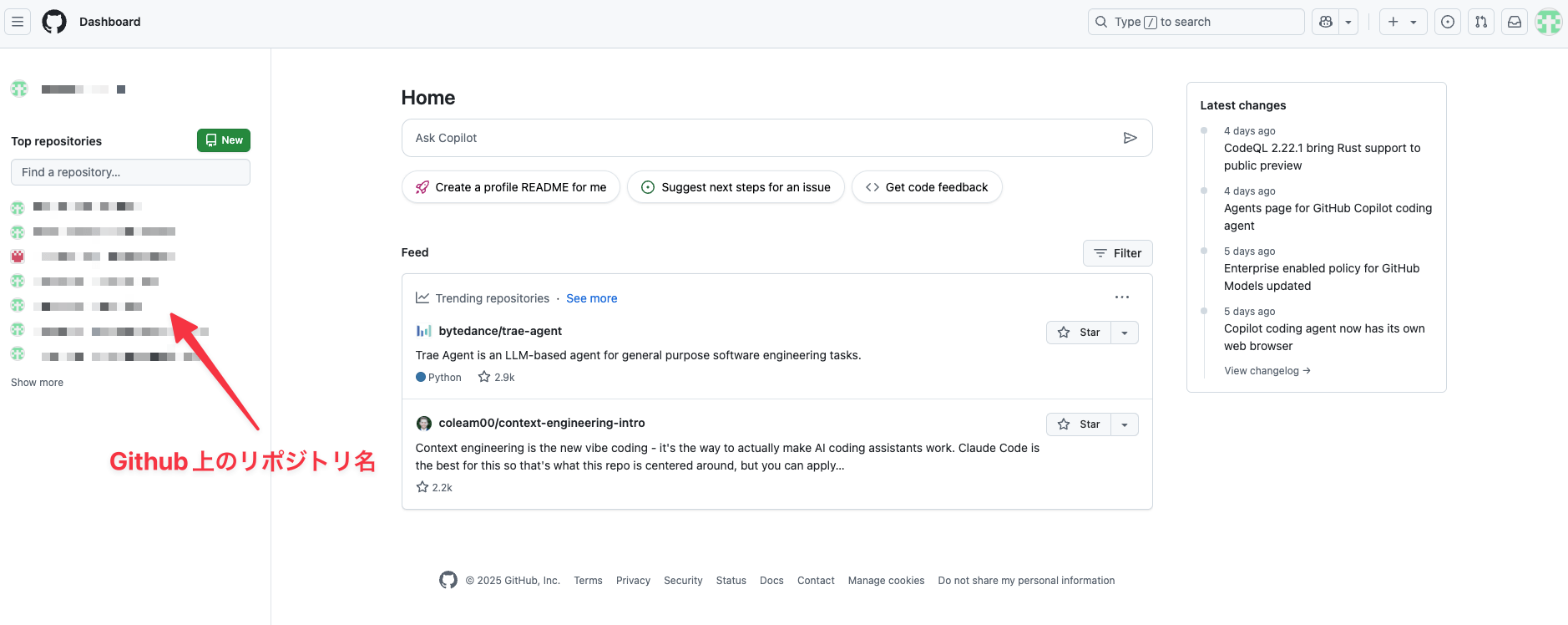This screenshot has width=1568, height=625.
Task: Click the 2.9k stars count on trae-agent
Action: click(497, 378)
